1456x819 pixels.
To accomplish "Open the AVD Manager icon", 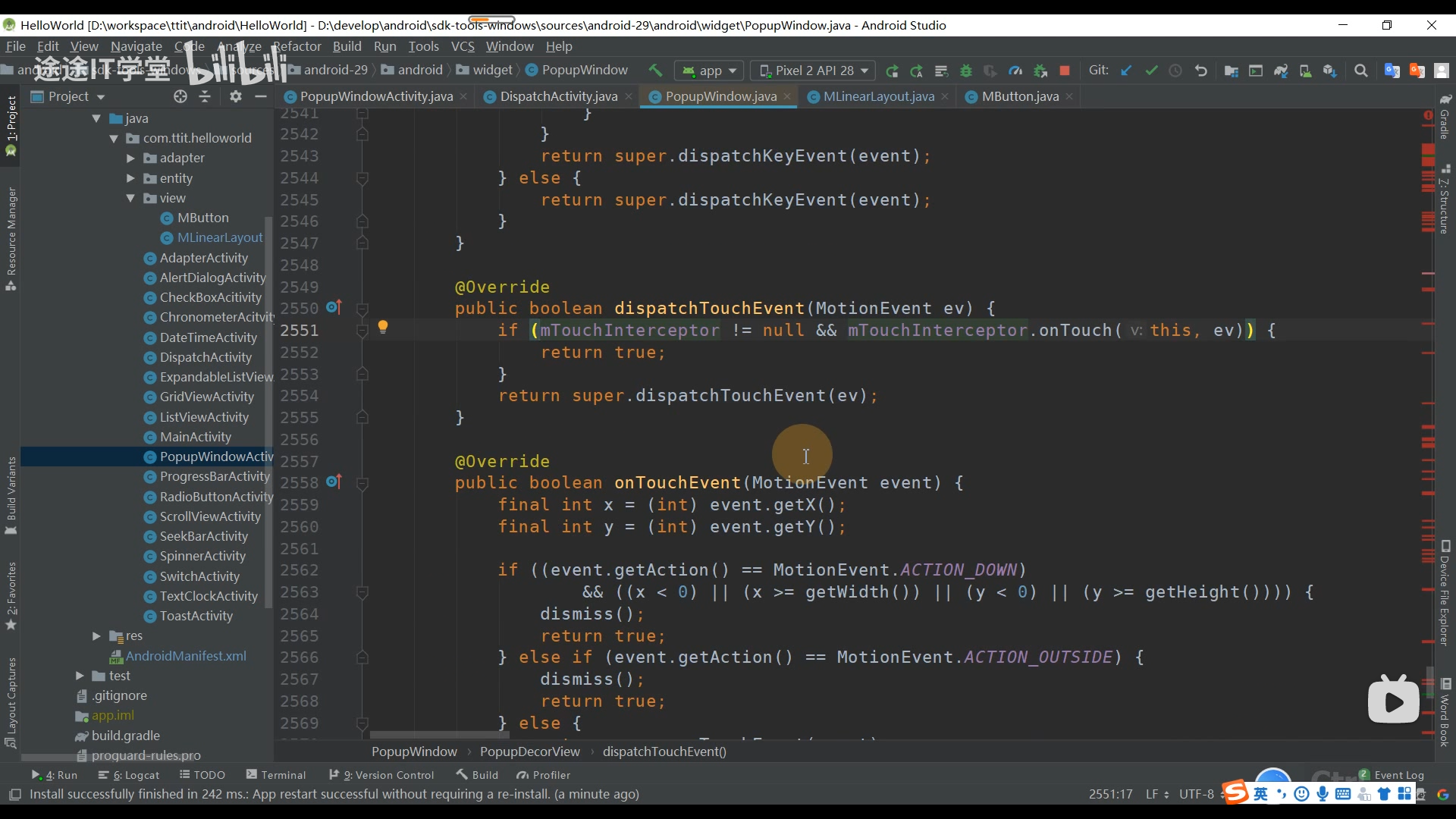I will (1305, 71).
